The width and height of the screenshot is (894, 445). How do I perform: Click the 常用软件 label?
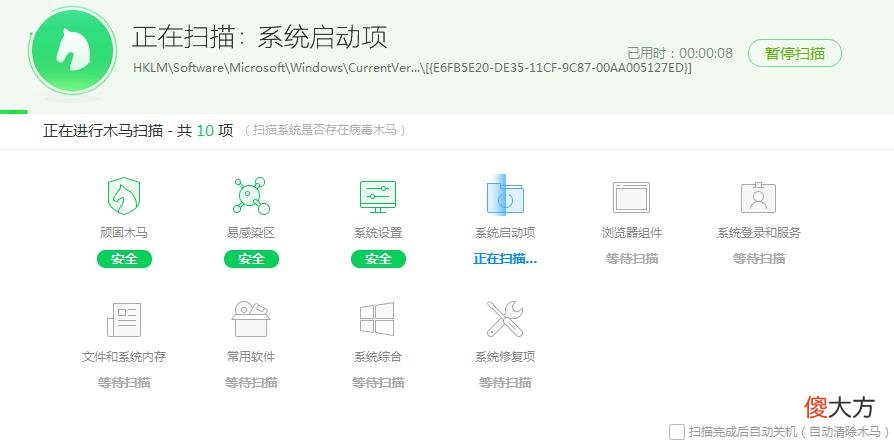coord(251,357)
